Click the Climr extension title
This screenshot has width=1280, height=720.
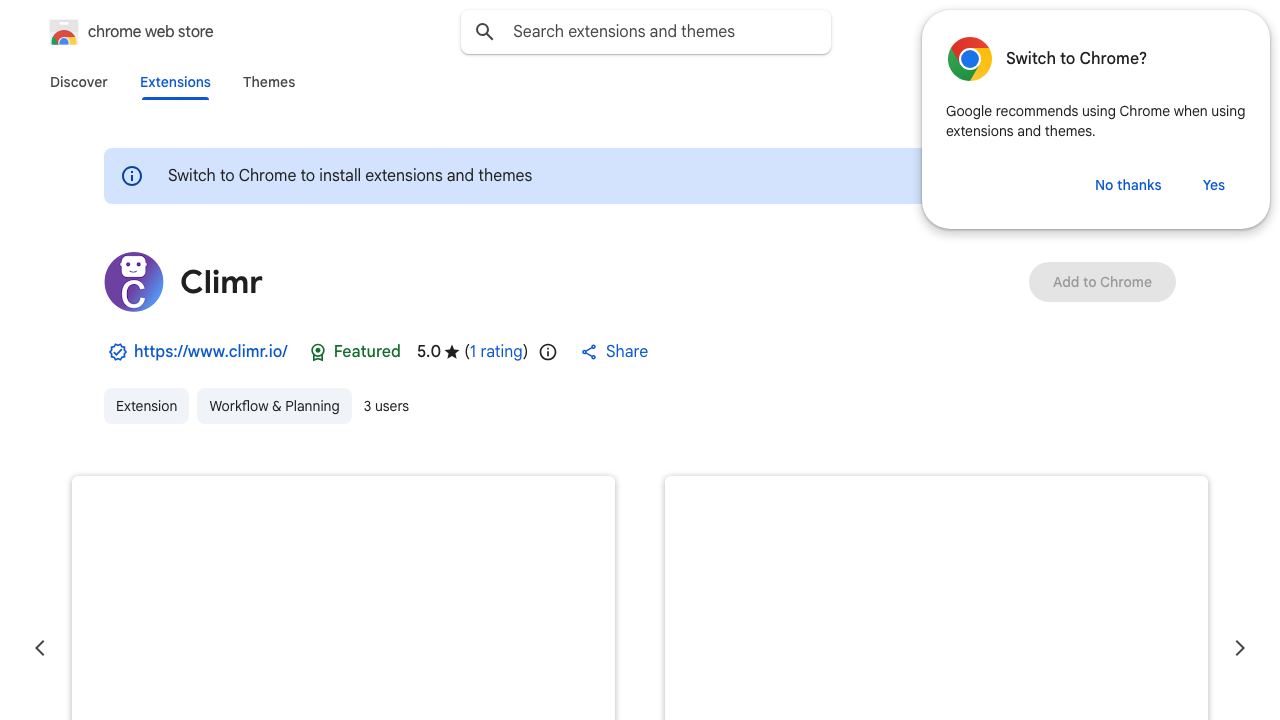click(222, 282)
